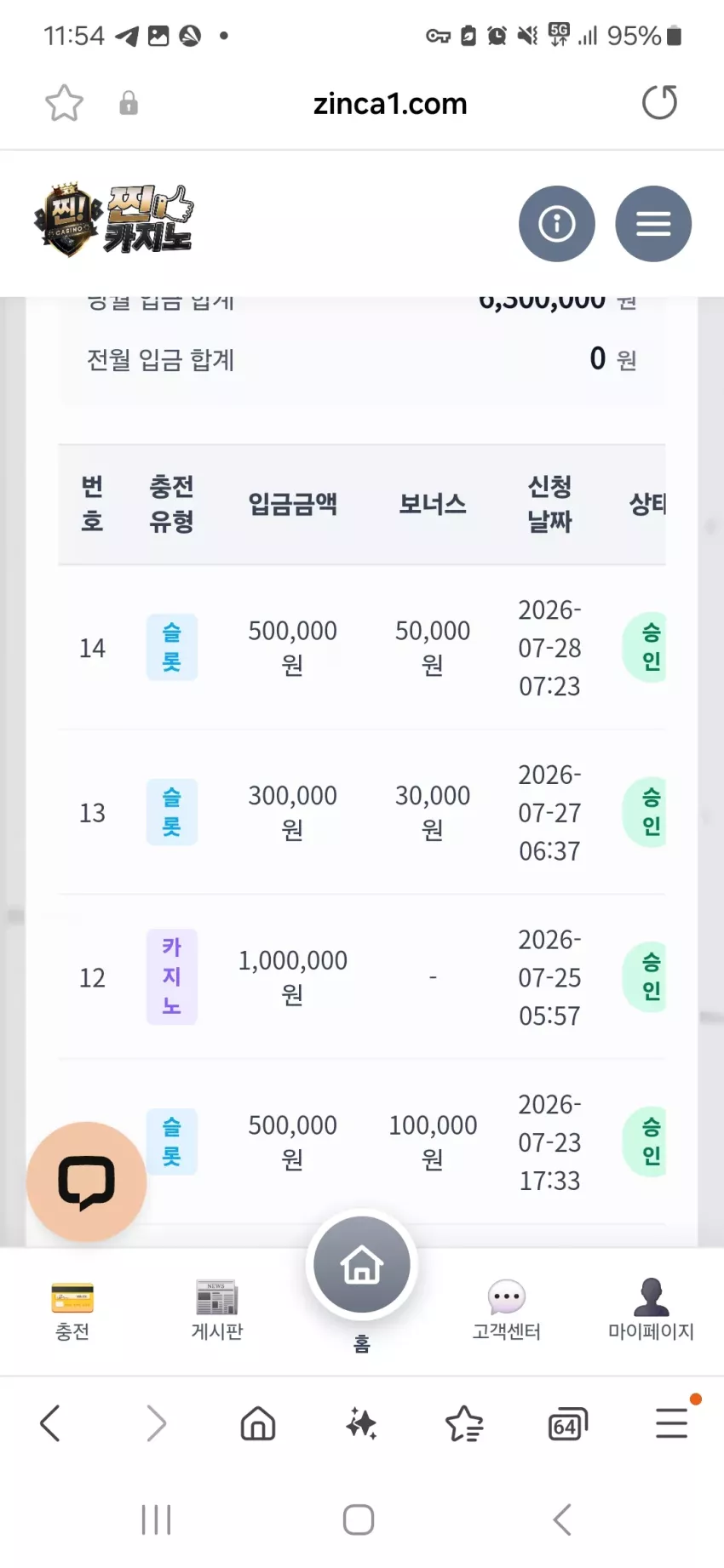Open 고객센터 chat icon
This screenshot has height=1568, width=724.
(x=507, y=1311)
